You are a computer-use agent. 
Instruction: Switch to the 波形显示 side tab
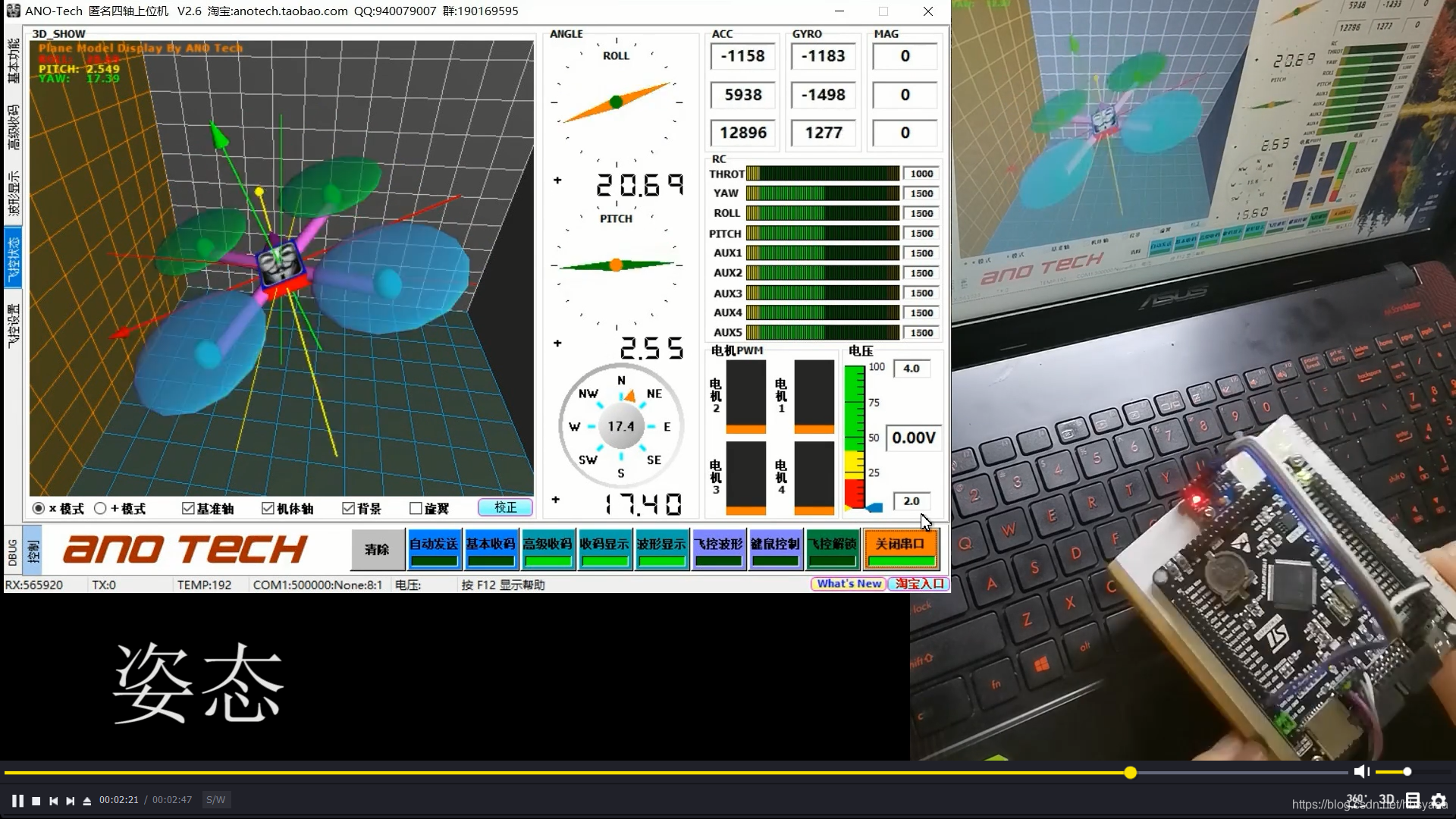(x=13, y=194)
